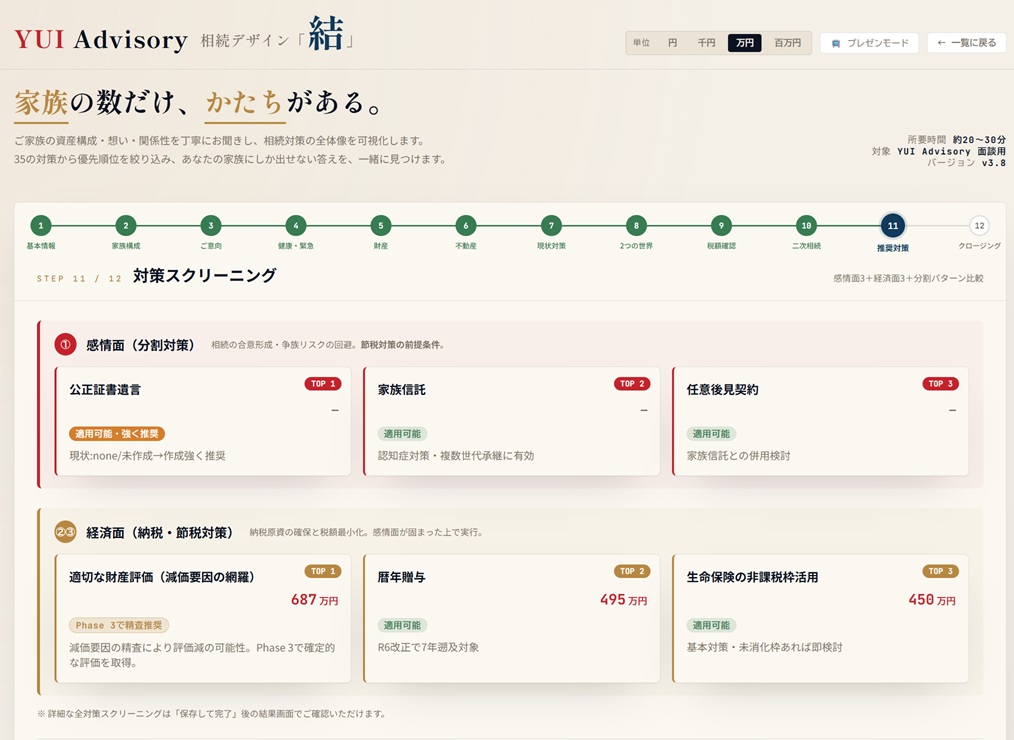
Task: Click TOP 3 badge on 任意後見契約
Action: 940,384
